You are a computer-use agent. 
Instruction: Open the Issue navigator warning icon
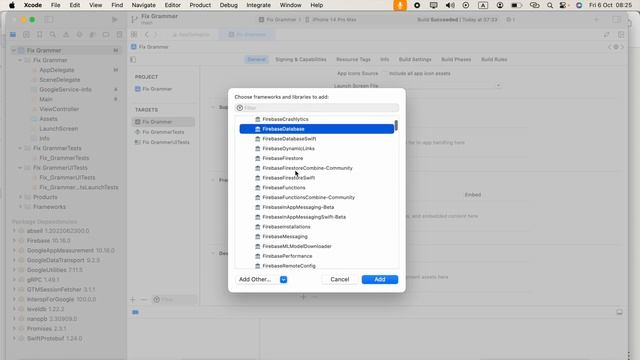point(66,35)
